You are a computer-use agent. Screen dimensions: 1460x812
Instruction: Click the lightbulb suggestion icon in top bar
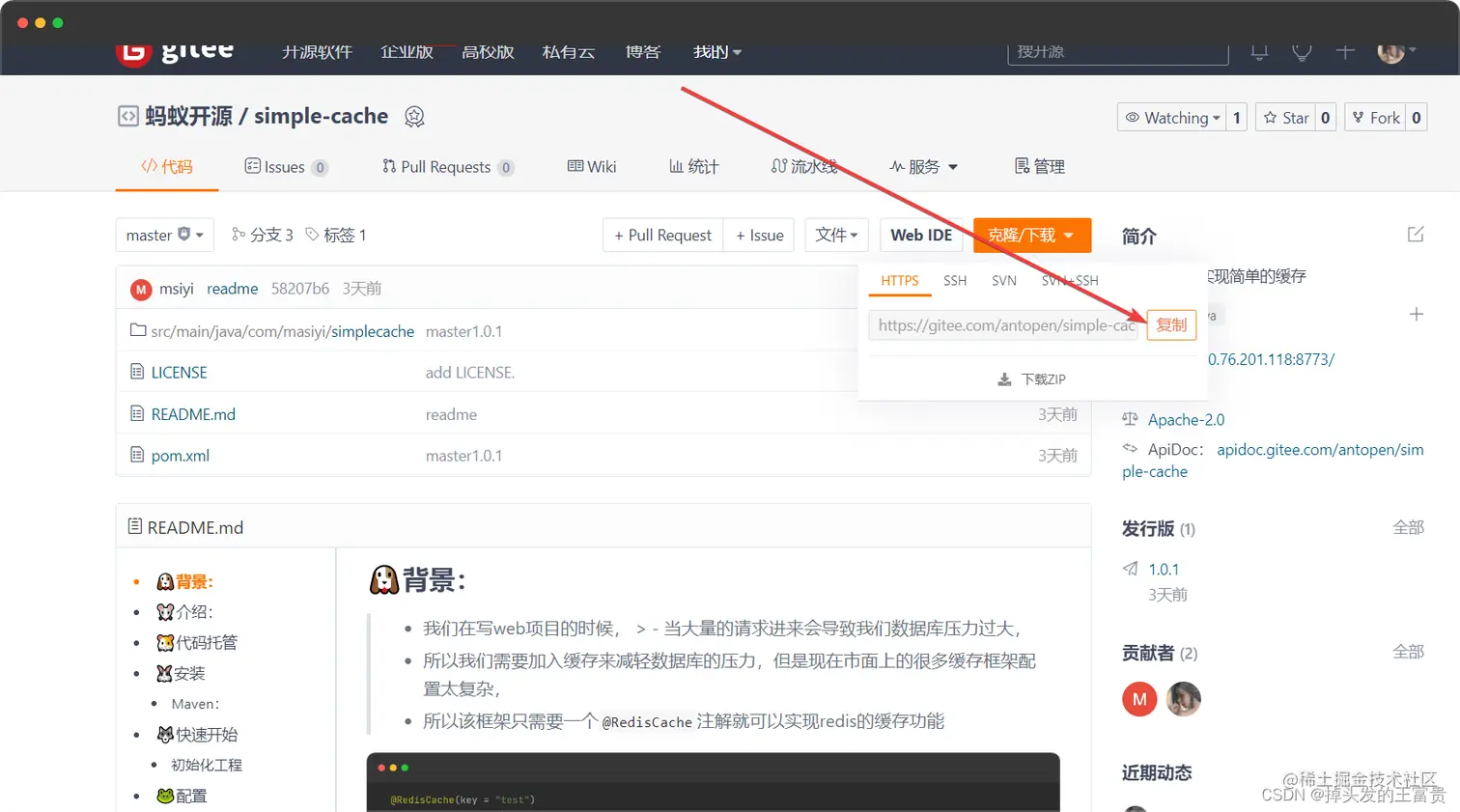pyautogui.click(x=1301, y=52)
